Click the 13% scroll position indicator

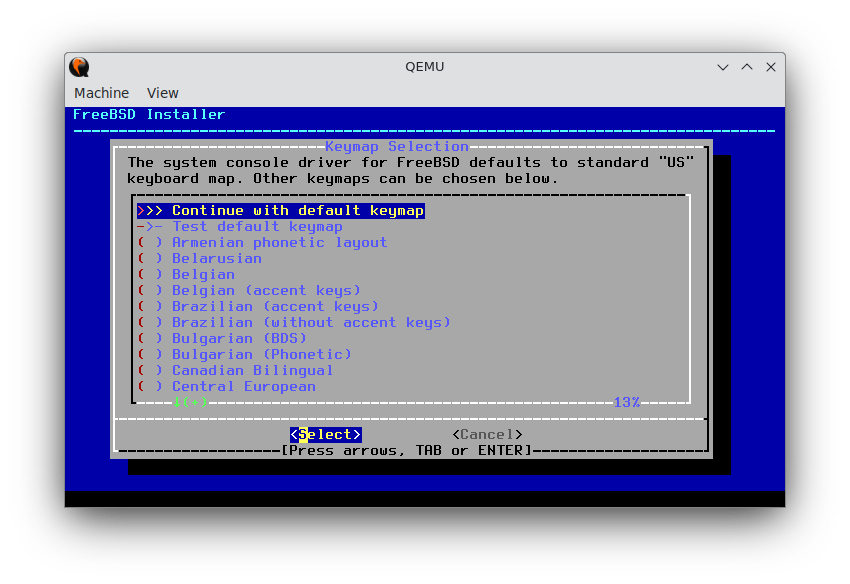pyautogui.click(x=627, y=401)
